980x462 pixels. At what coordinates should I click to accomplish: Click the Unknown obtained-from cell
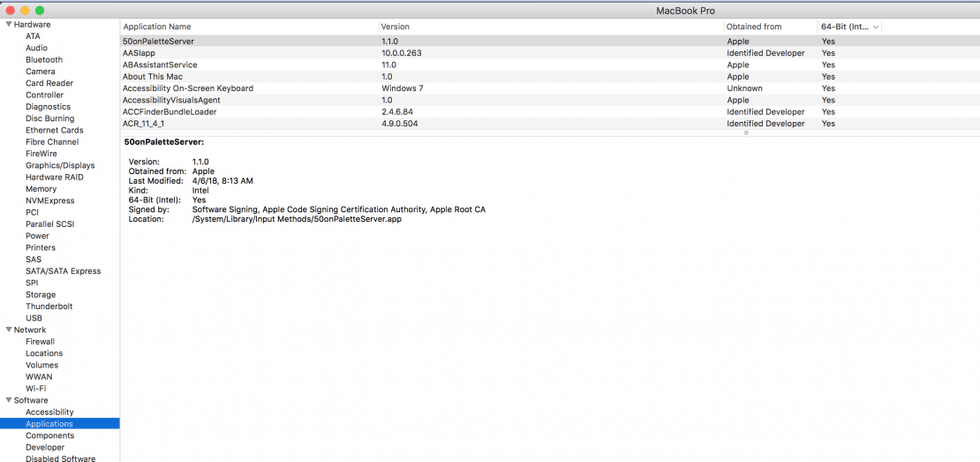744,88
